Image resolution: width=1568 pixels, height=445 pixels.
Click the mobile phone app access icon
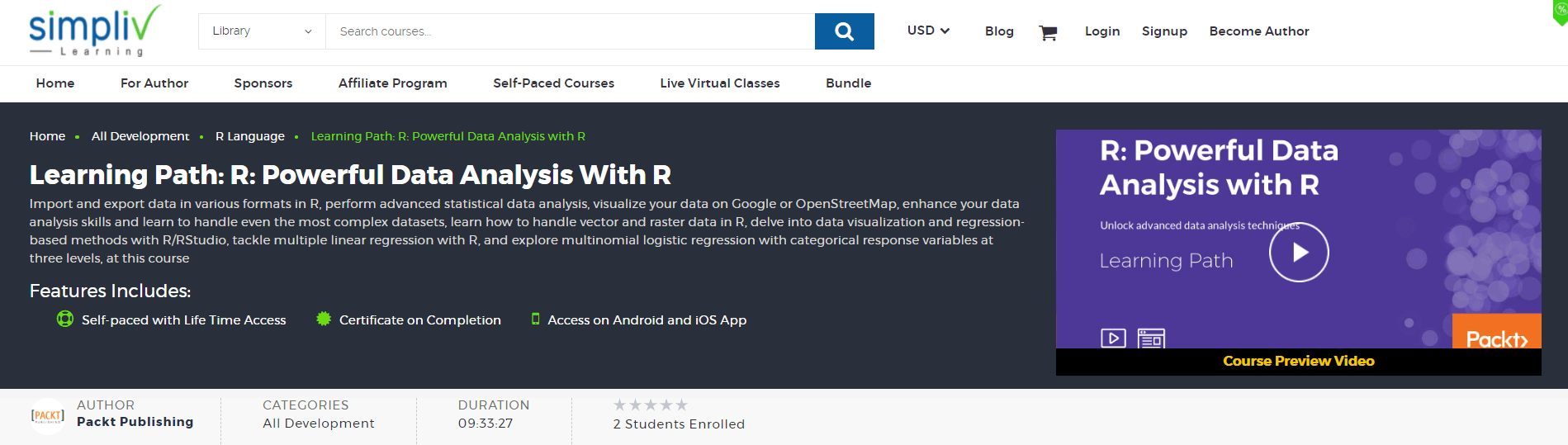[535, 319]
